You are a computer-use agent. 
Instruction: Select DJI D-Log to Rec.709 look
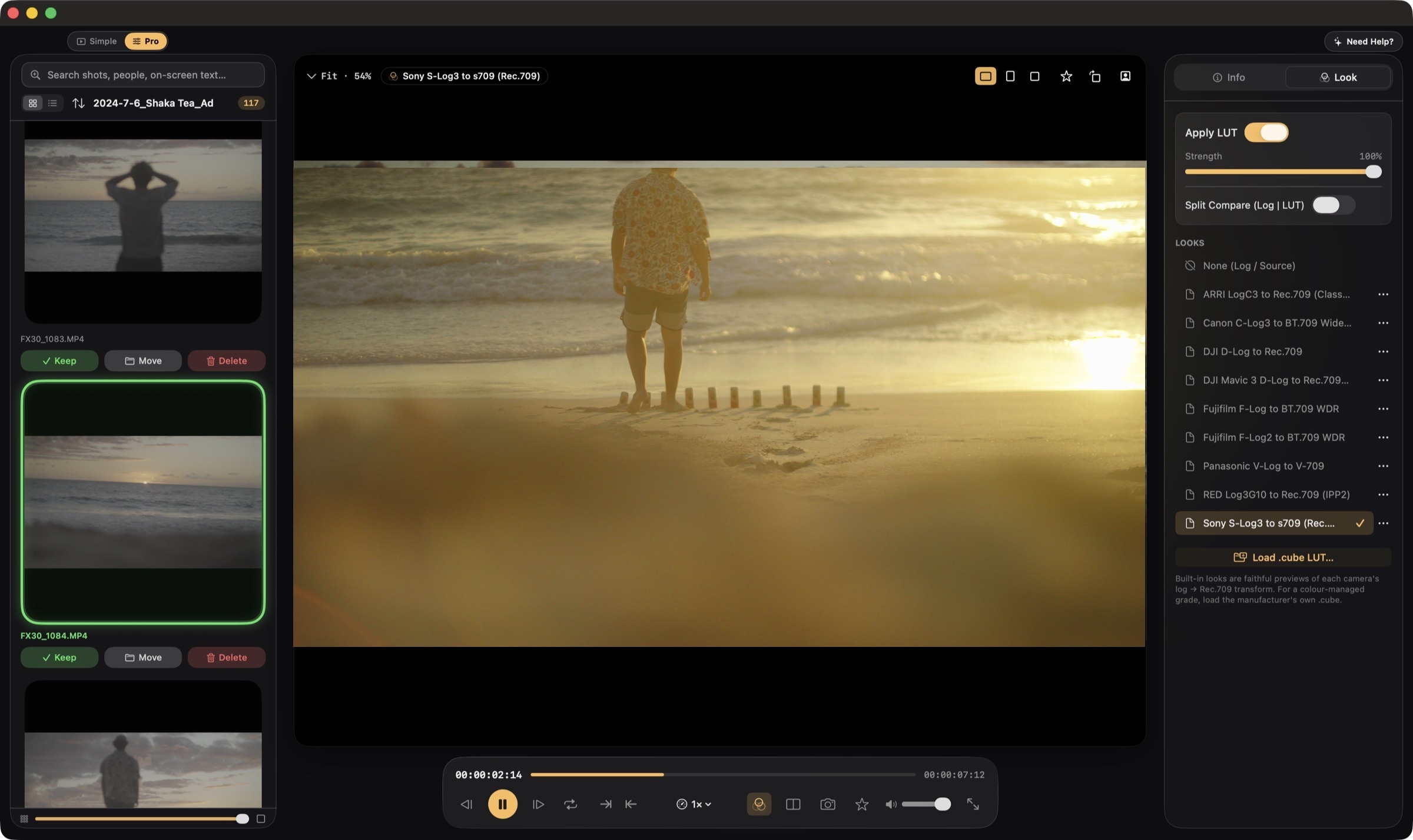[1275, 351]
